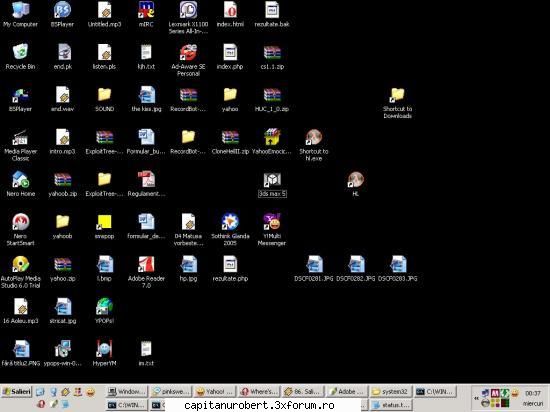This screenshot has width=550, height=412.
Task: Switch to the system32 folder taskbar button
Action: coord(391,391)
